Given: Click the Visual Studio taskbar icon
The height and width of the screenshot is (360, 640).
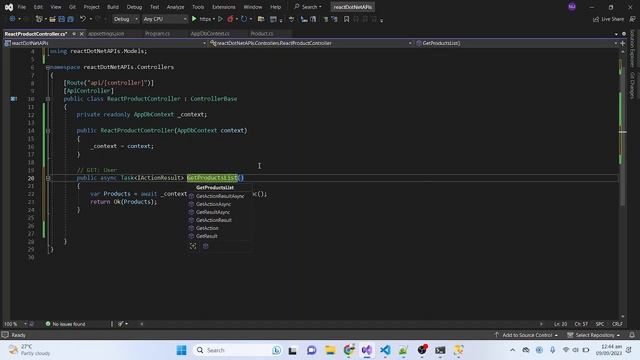Looking at the screenshot, I should tap(367, 350).
